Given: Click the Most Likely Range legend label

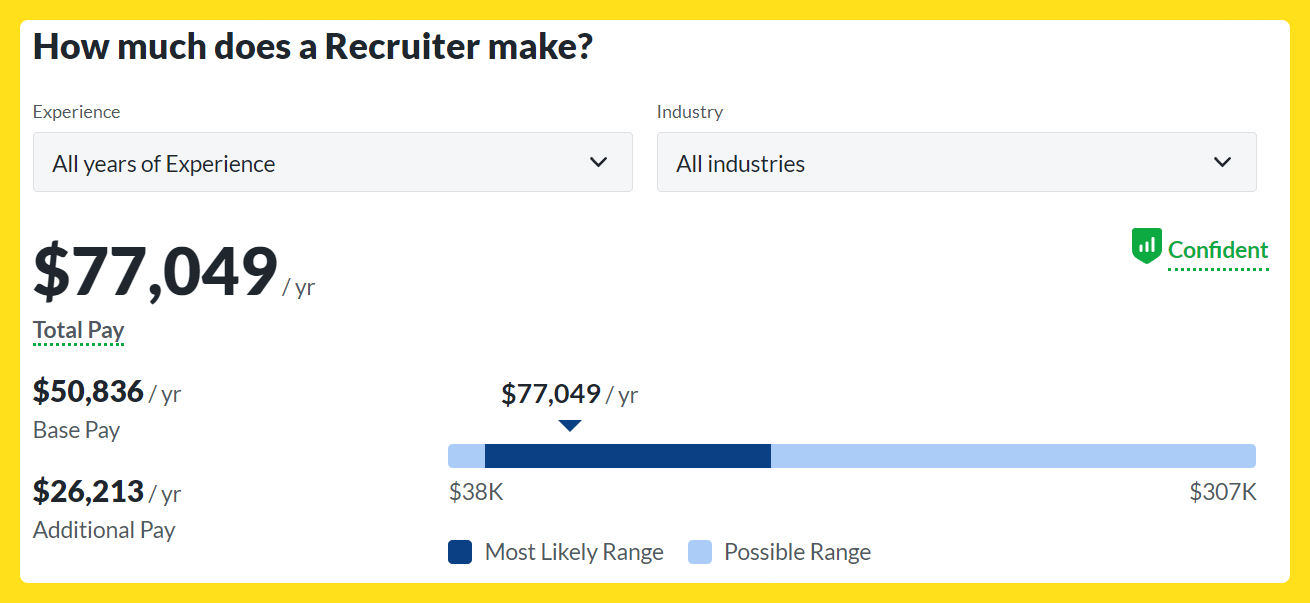Looking at the screenshot, I should point(574,552).
